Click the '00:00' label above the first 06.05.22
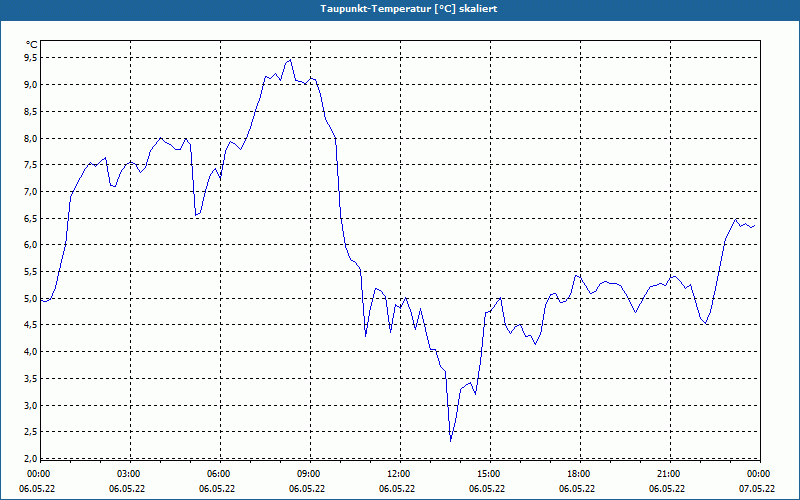 click(x=39, y=474)
